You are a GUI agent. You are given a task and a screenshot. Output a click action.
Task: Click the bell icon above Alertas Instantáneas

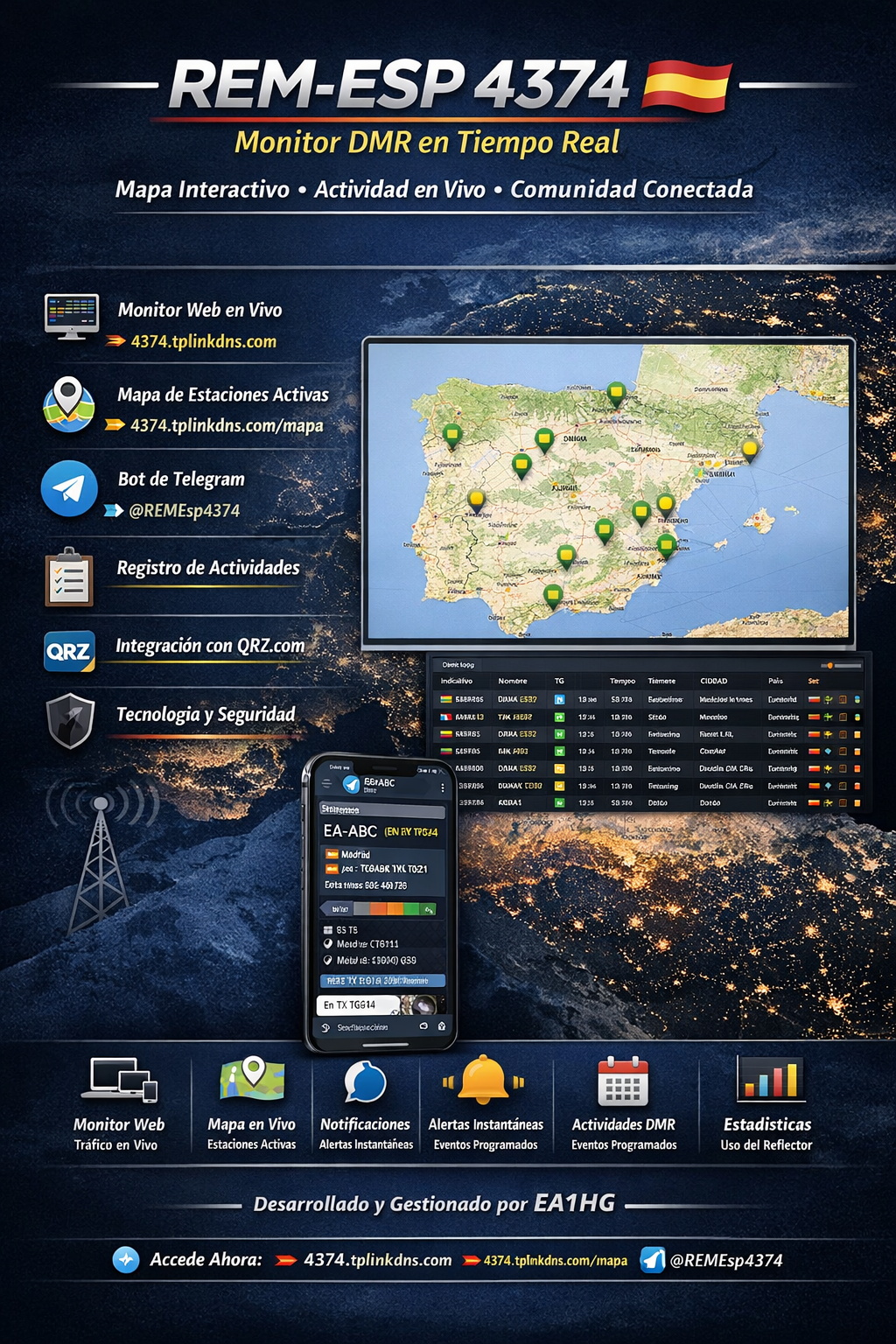tap(483, 1081)
